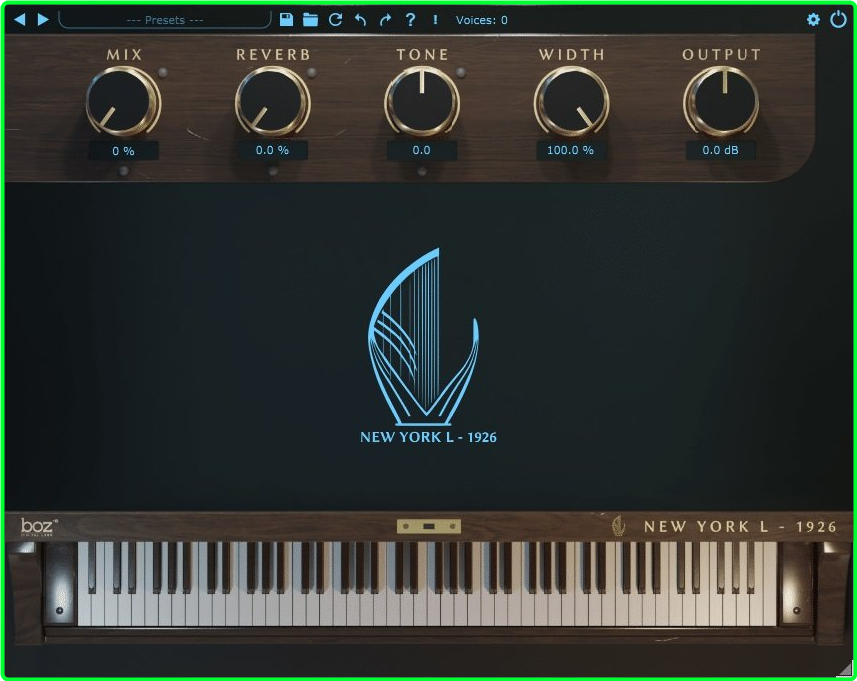Select the Mix value field showing 0 %
857x681 pixels.
124,151
